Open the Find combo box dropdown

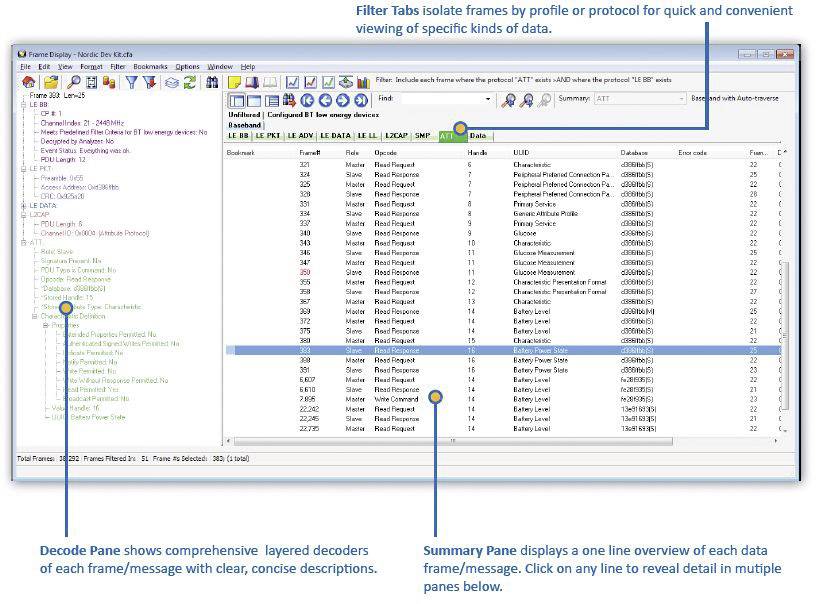[x=487, y=100]
